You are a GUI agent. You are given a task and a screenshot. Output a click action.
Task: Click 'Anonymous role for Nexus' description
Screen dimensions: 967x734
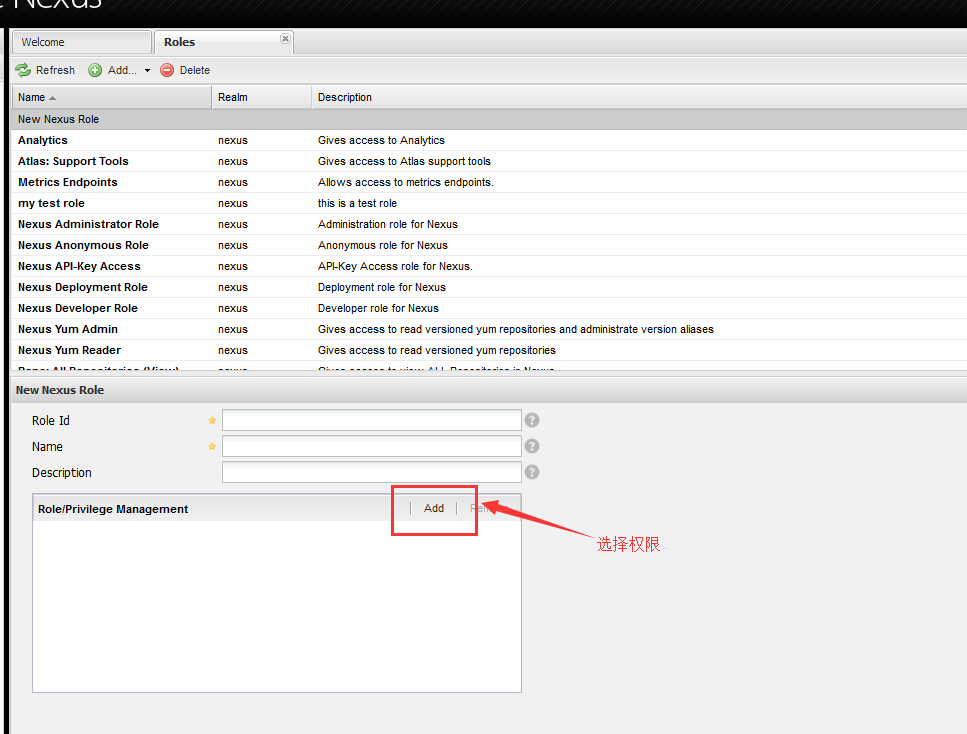tap(383, 245)
